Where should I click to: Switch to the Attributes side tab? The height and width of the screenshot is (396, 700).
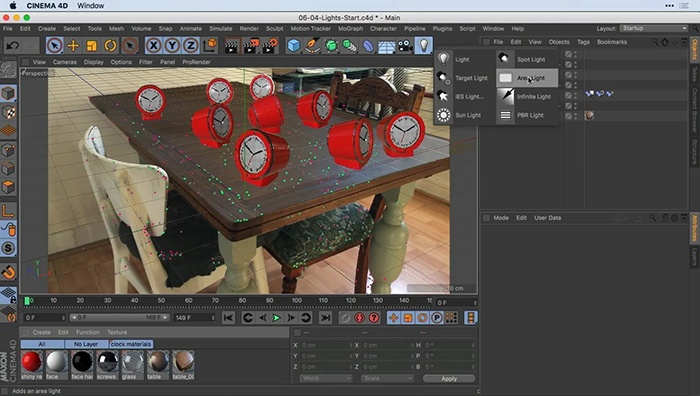695,228
